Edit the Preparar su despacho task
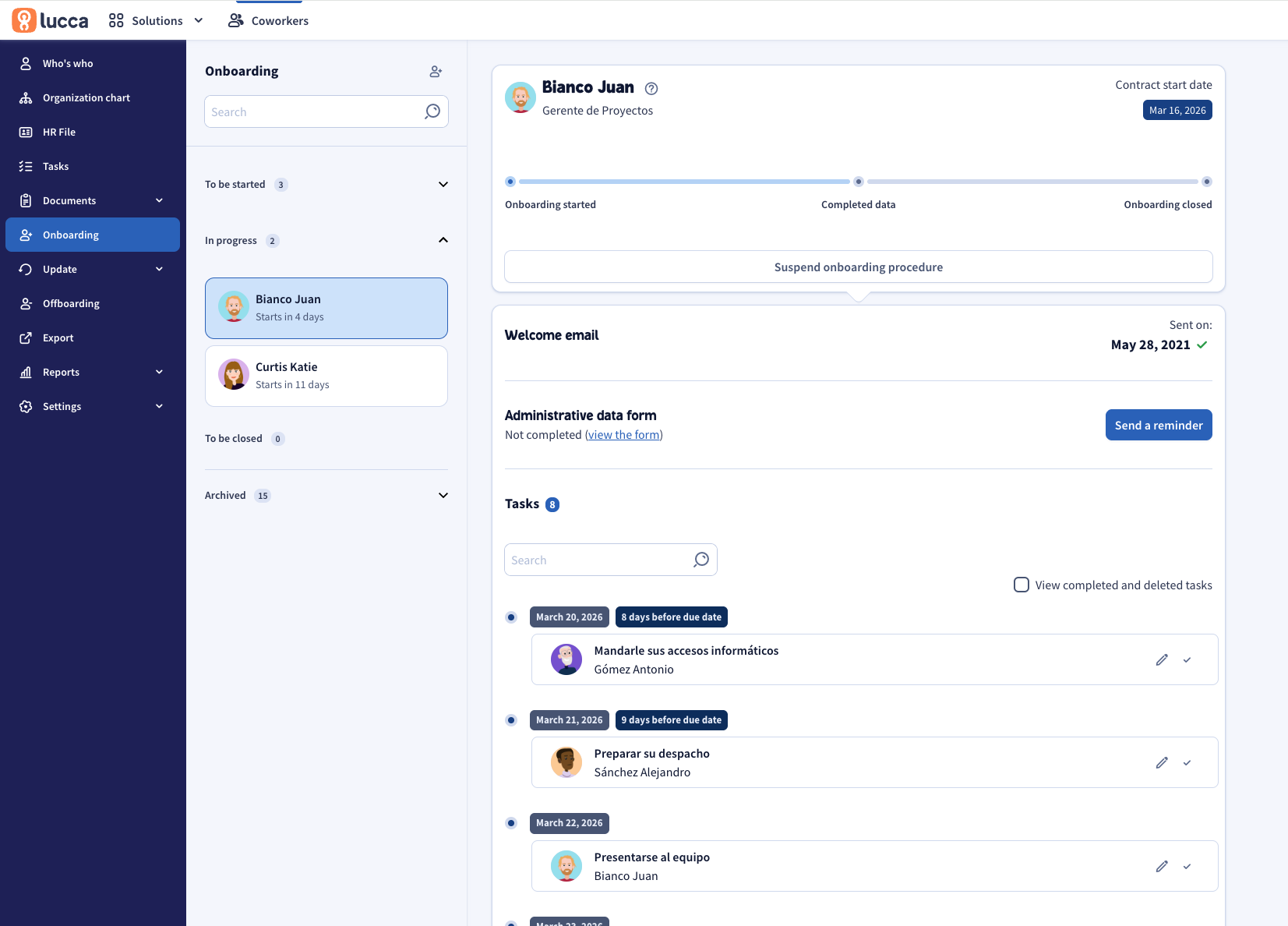Image resolution: width=1288 pixels, height=926 pixels. pos(1162,762)
